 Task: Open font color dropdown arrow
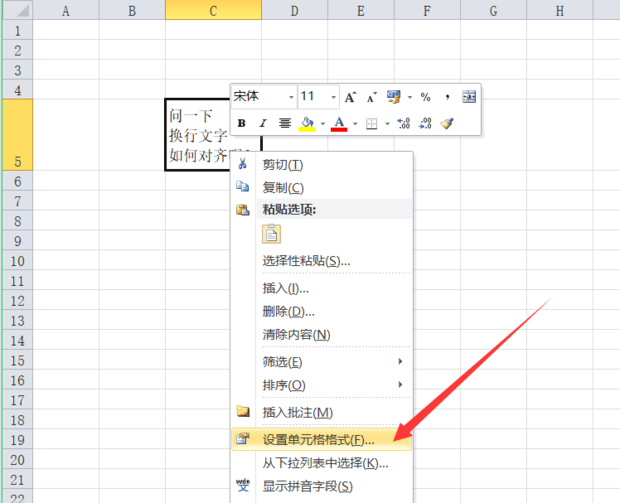coord(355,124)
